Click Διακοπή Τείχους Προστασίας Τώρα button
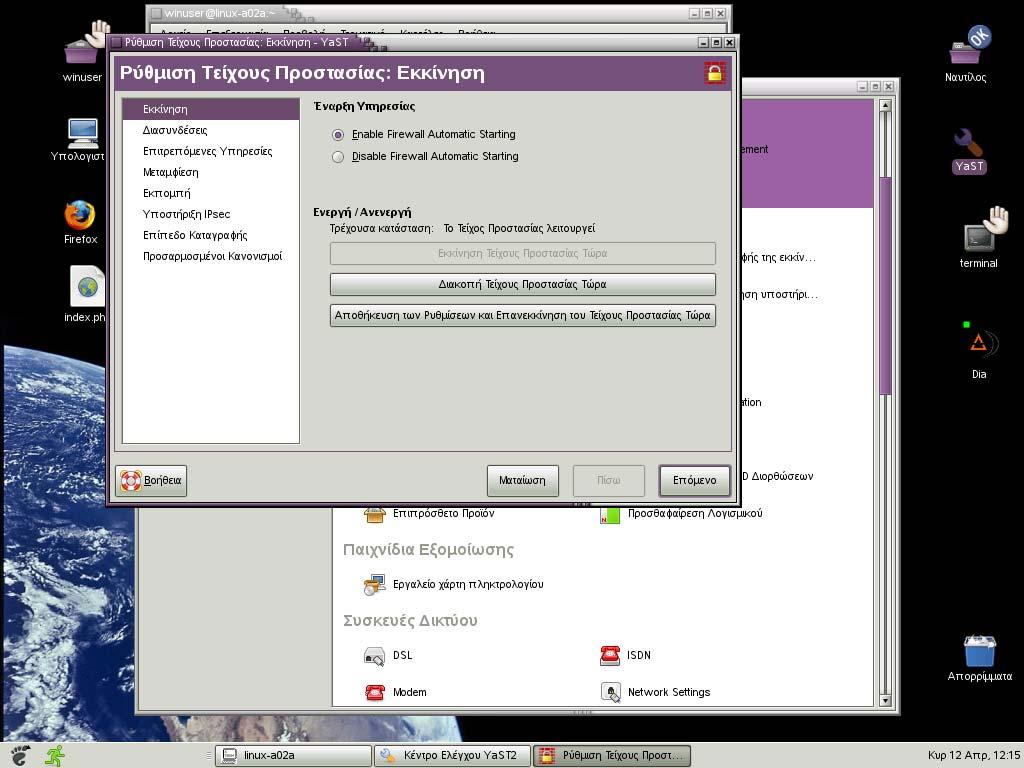 pos(522,284)
